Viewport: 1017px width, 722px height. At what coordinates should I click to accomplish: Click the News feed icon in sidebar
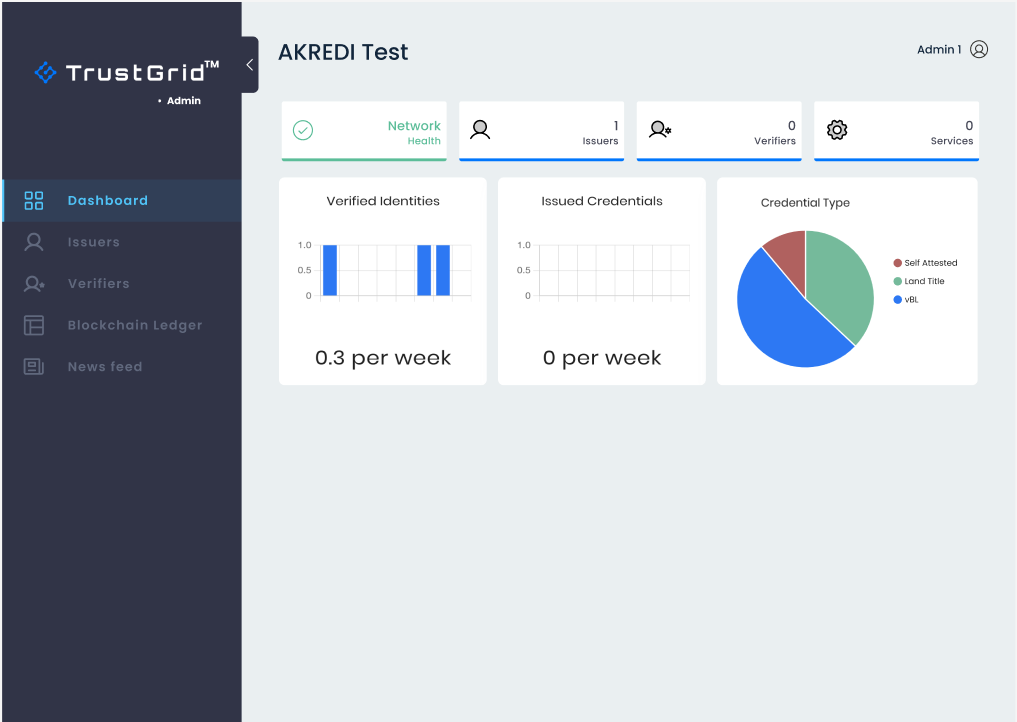(34, 367)
